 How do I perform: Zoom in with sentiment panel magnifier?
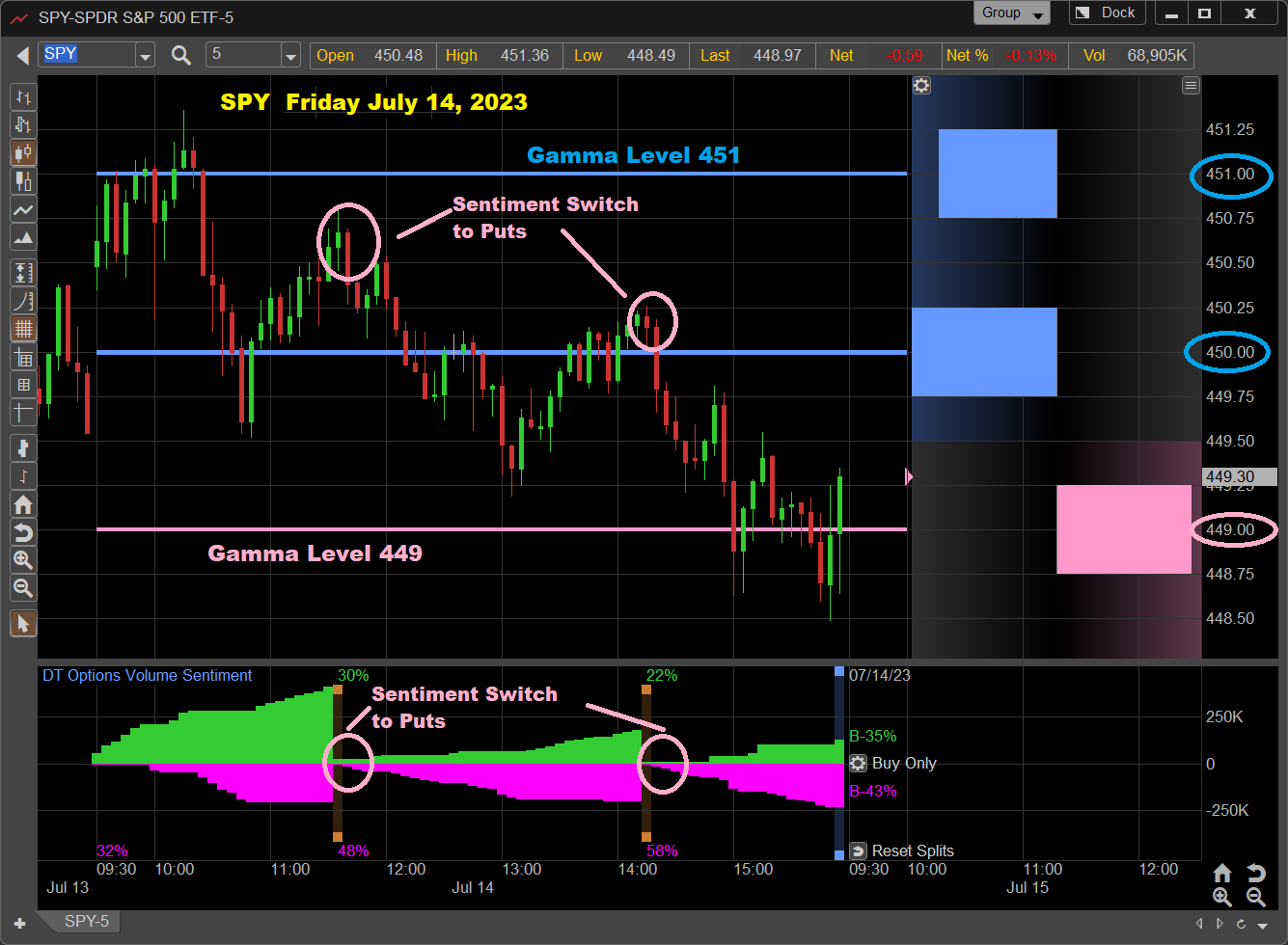click(x=1222, y=898)
